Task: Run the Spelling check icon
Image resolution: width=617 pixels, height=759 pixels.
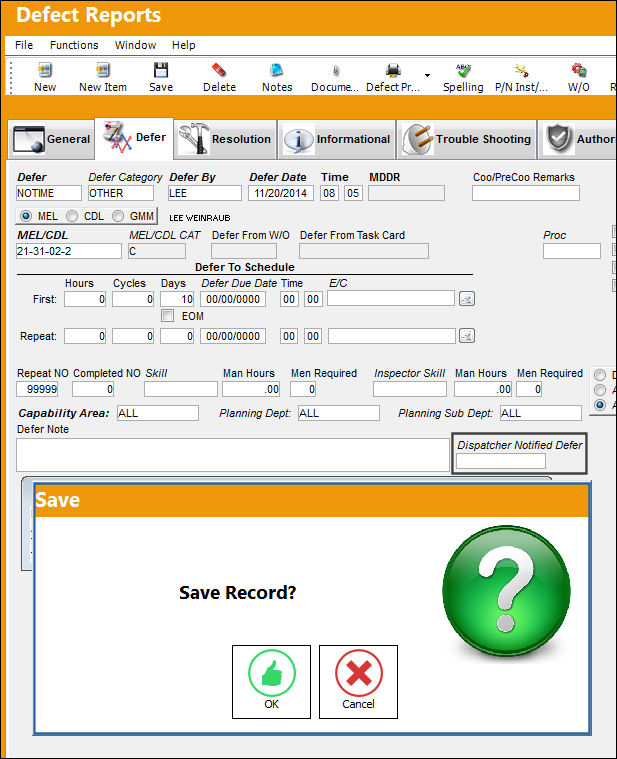Action: [x=463, y=71]
